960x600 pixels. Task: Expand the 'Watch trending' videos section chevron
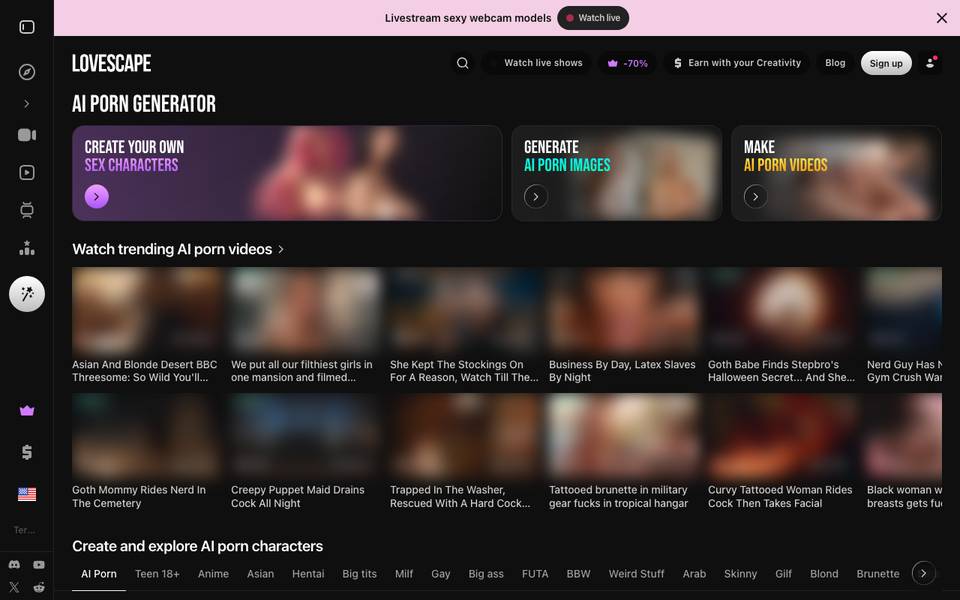[281, 249]
